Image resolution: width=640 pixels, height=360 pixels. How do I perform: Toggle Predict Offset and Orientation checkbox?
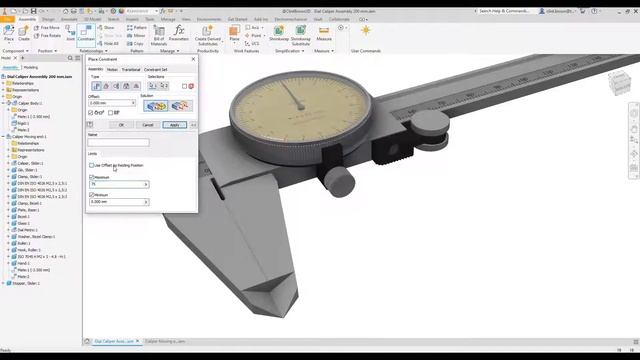(110, 113)
